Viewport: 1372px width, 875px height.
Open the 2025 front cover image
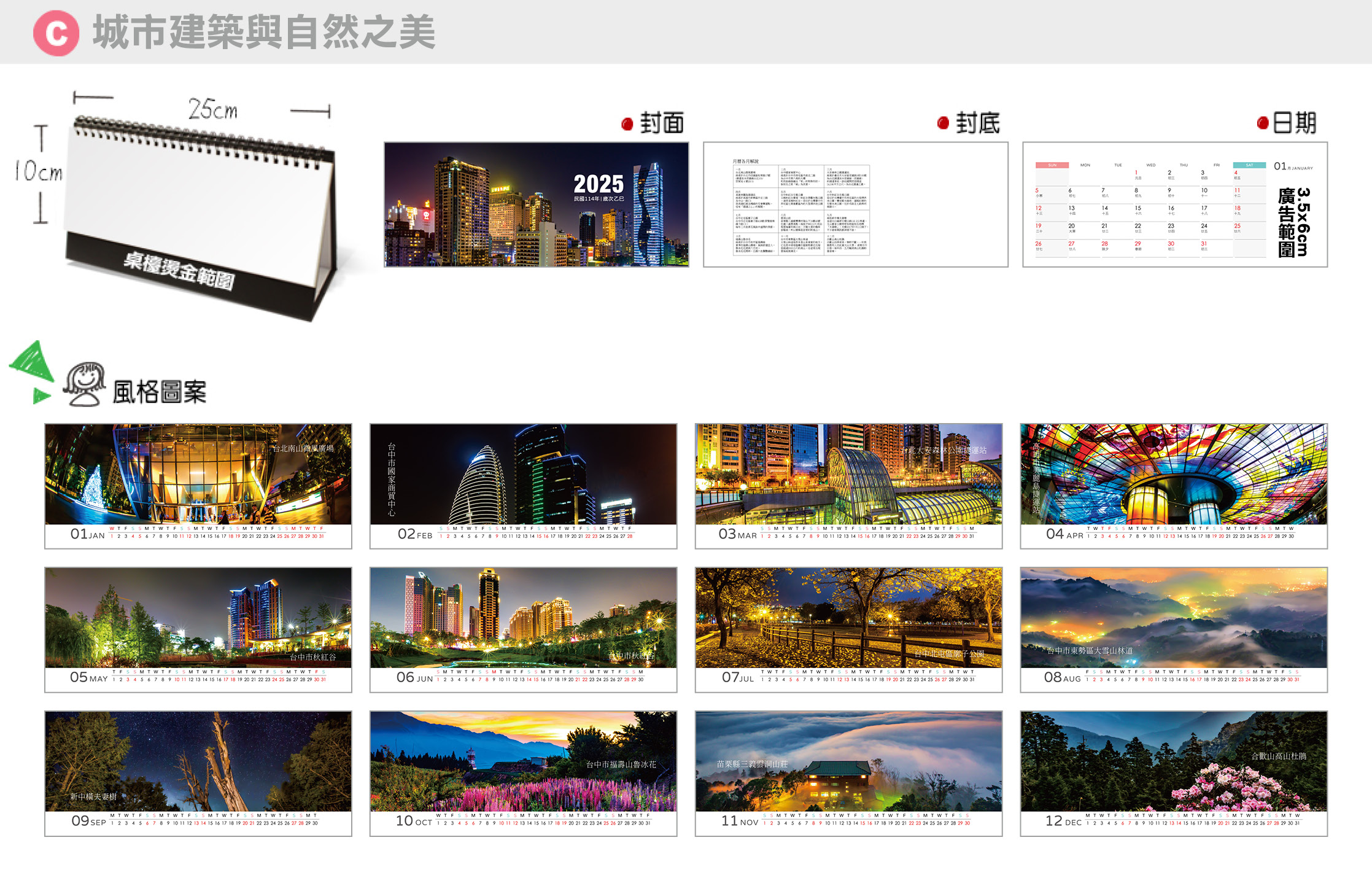[x=536, y=204]
